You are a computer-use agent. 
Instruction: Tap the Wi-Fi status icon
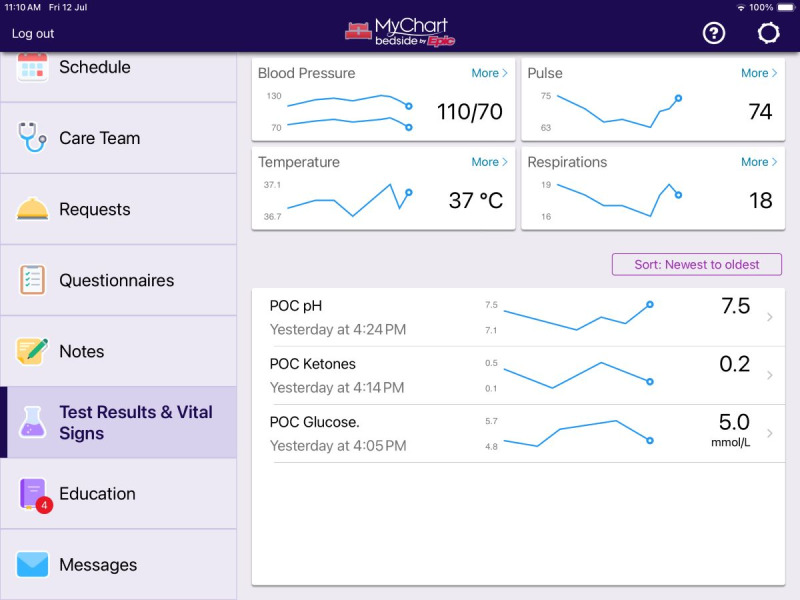pyautogui.click(x=740, y=8)
